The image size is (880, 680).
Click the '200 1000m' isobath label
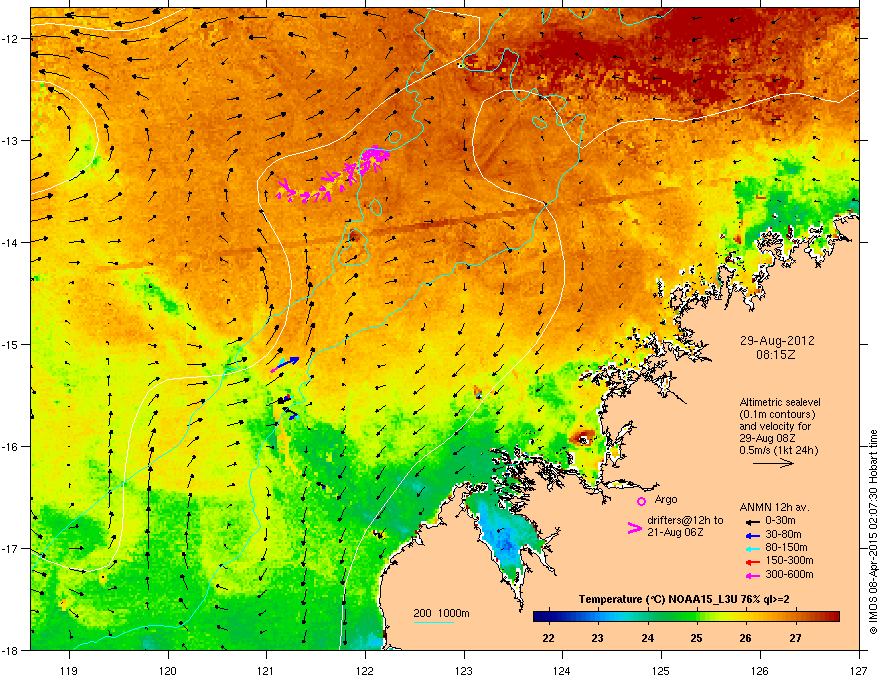click(x=441, y=613)
